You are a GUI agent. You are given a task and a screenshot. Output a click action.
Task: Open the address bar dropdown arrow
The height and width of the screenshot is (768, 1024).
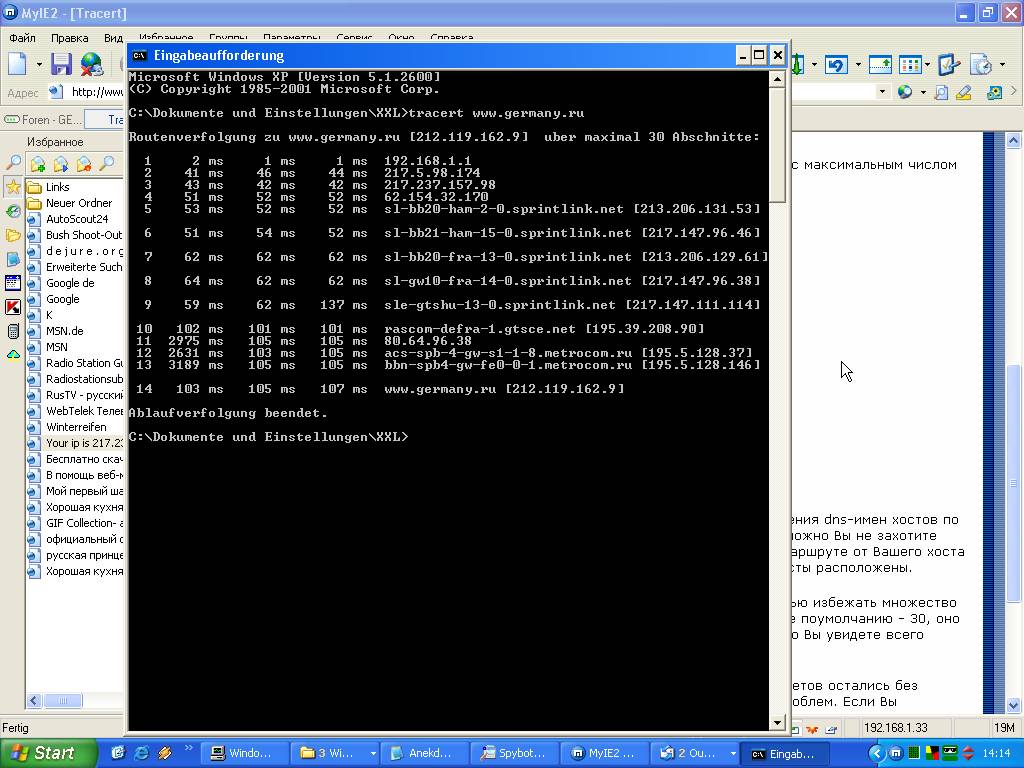pos(882,92)
